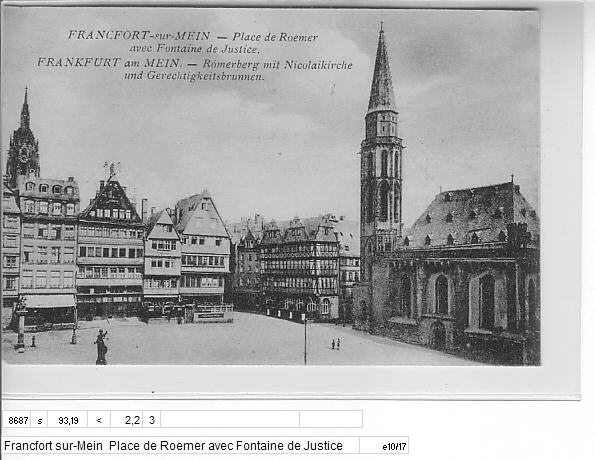
Task: Click the less-than symbol cell
Action: point(99,419)
